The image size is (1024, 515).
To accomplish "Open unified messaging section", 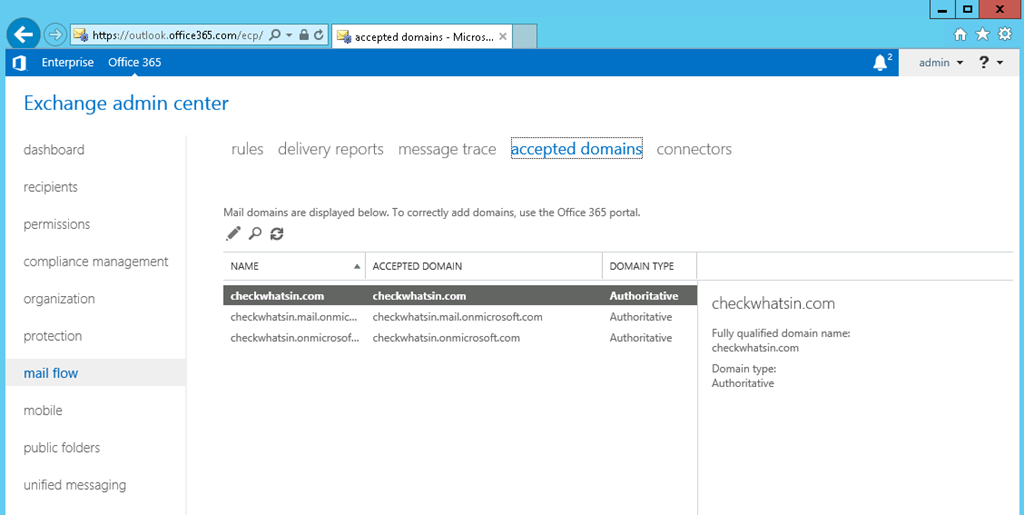I will click(x=75, y=485).
